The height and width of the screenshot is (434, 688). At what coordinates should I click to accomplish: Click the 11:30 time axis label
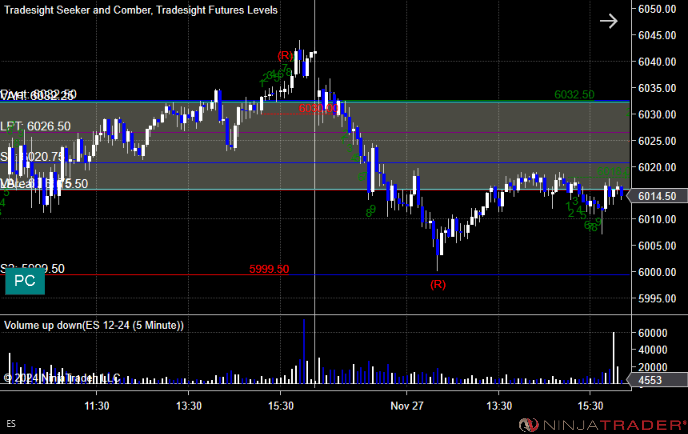tap(97, 406)
